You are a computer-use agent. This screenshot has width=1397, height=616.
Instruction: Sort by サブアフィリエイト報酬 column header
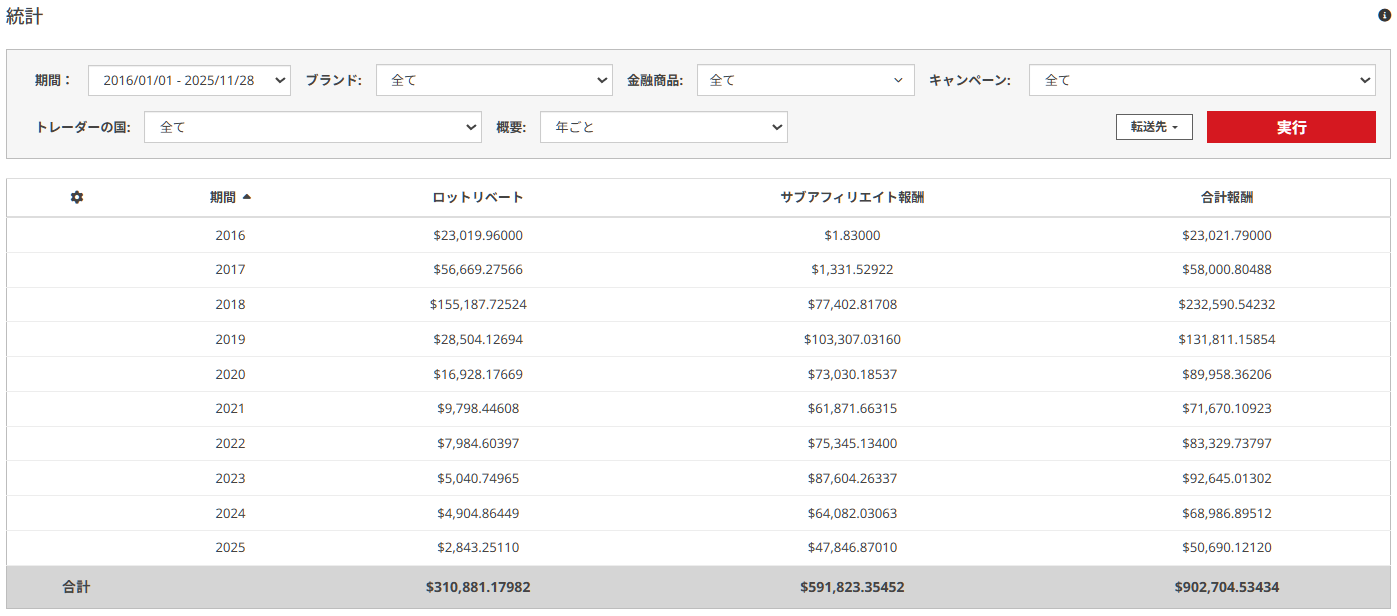point(851,198)
